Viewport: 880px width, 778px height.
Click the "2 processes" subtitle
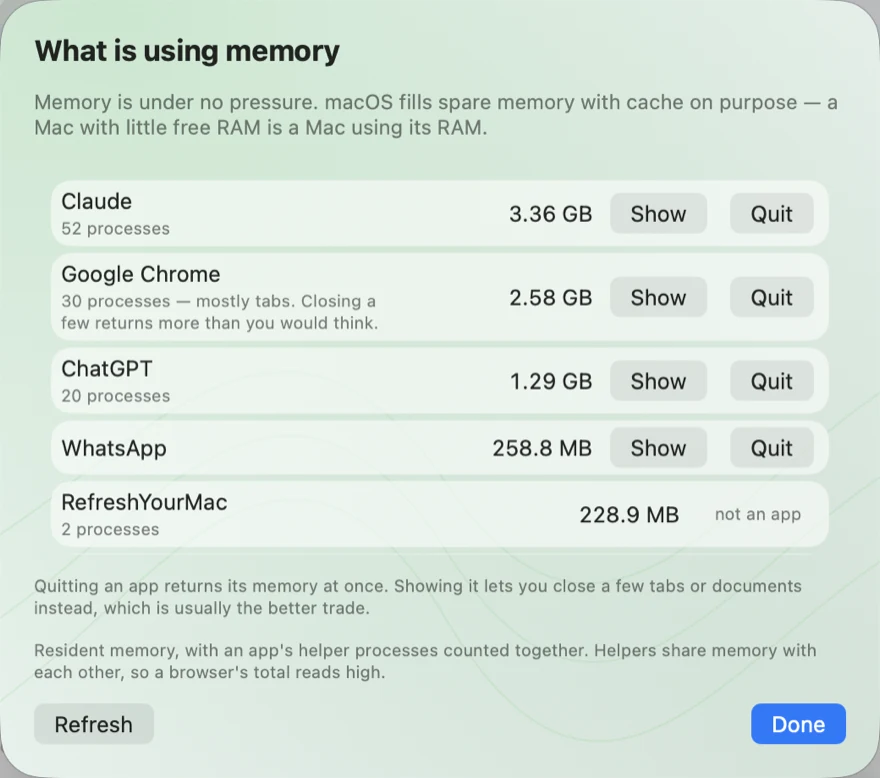(110, 530)
